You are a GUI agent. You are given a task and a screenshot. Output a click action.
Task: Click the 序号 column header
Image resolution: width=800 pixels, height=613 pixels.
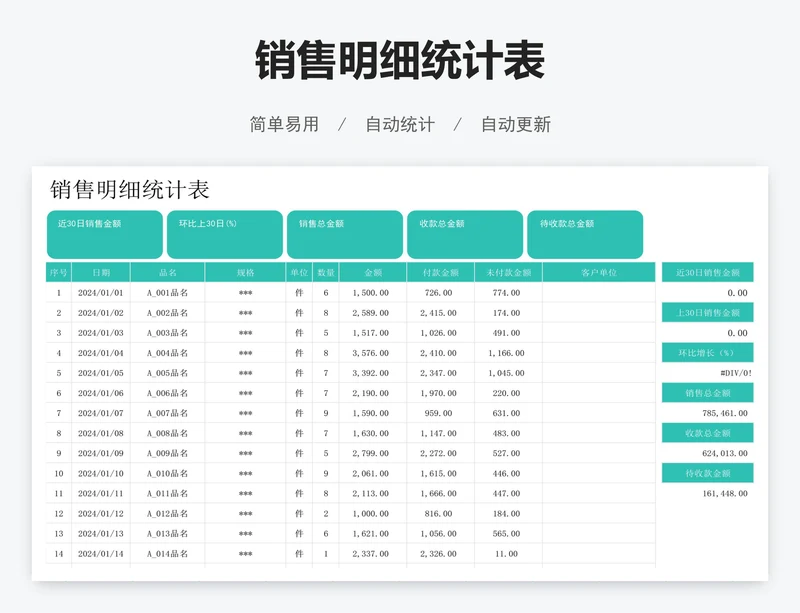coord(59,273)
